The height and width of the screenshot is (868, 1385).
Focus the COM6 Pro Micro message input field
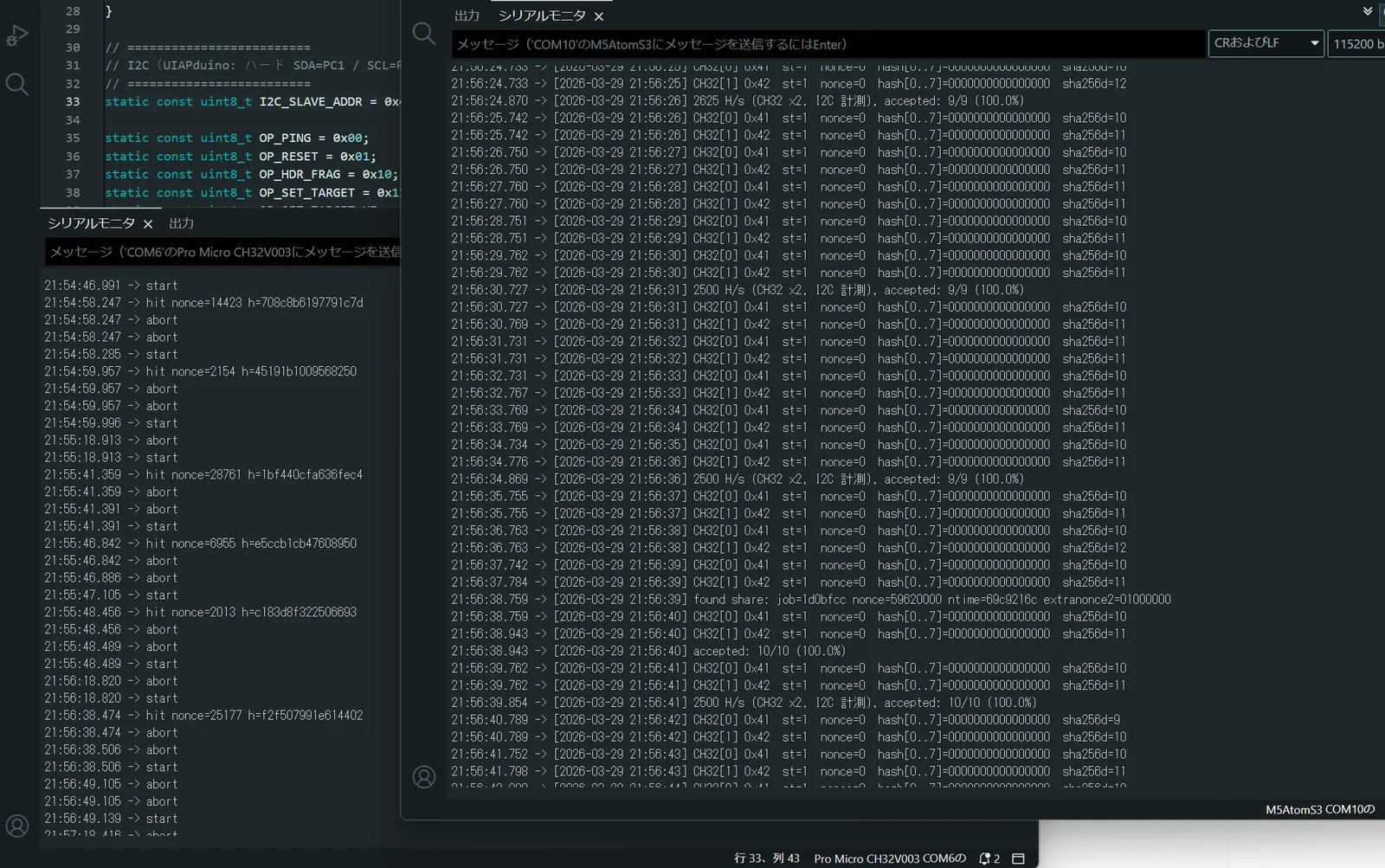223,252
